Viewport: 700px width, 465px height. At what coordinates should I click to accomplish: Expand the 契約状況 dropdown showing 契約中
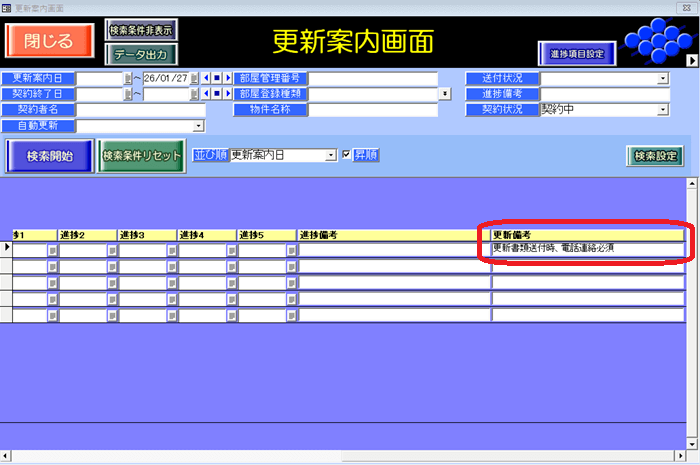[x=662, y=110]
